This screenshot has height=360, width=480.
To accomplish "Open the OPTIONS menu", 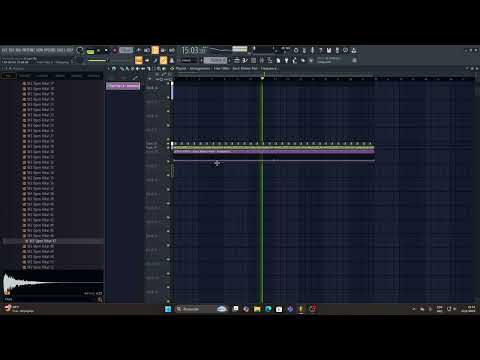I will [x=50, y=50].
